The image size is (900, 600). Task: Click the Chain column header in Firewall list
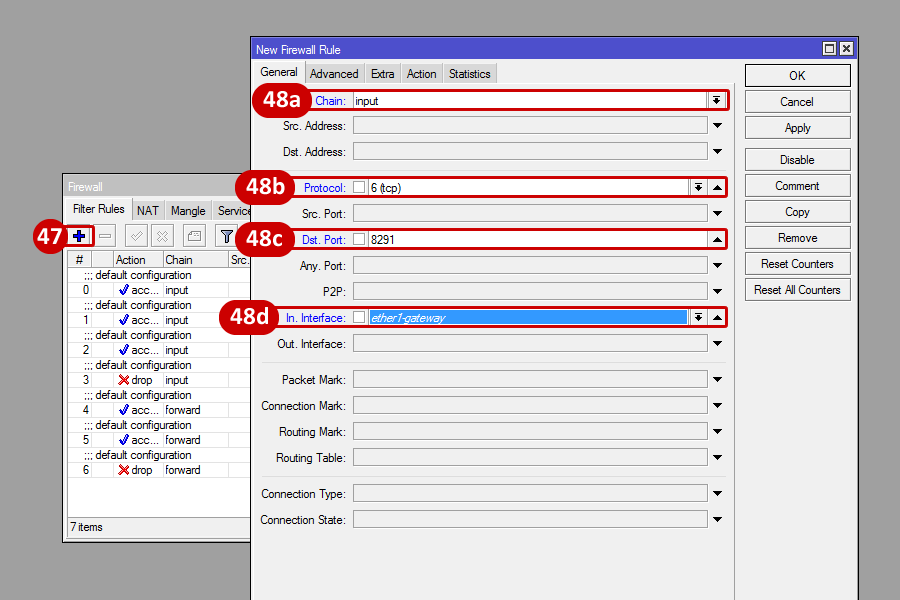pyautogui.click(x=195, y=260)
